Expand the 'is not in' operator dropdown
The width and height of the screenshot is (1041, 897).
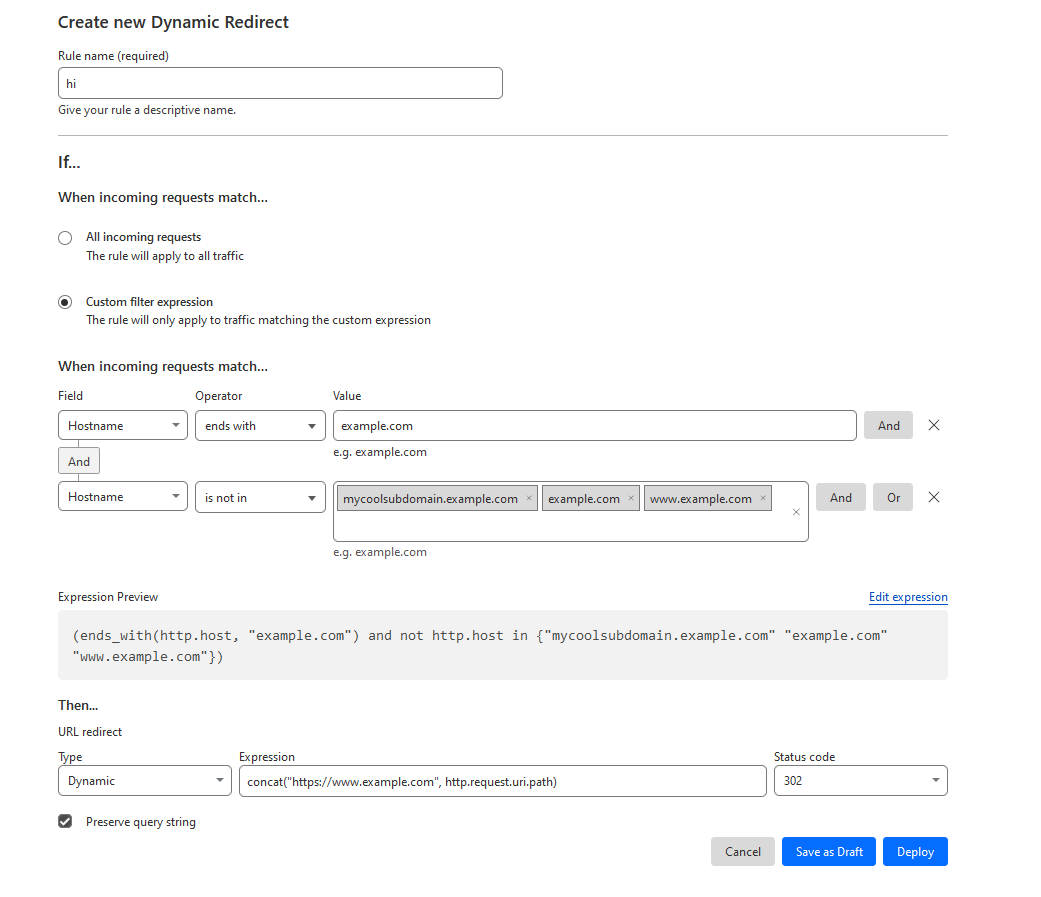point(260,497)
